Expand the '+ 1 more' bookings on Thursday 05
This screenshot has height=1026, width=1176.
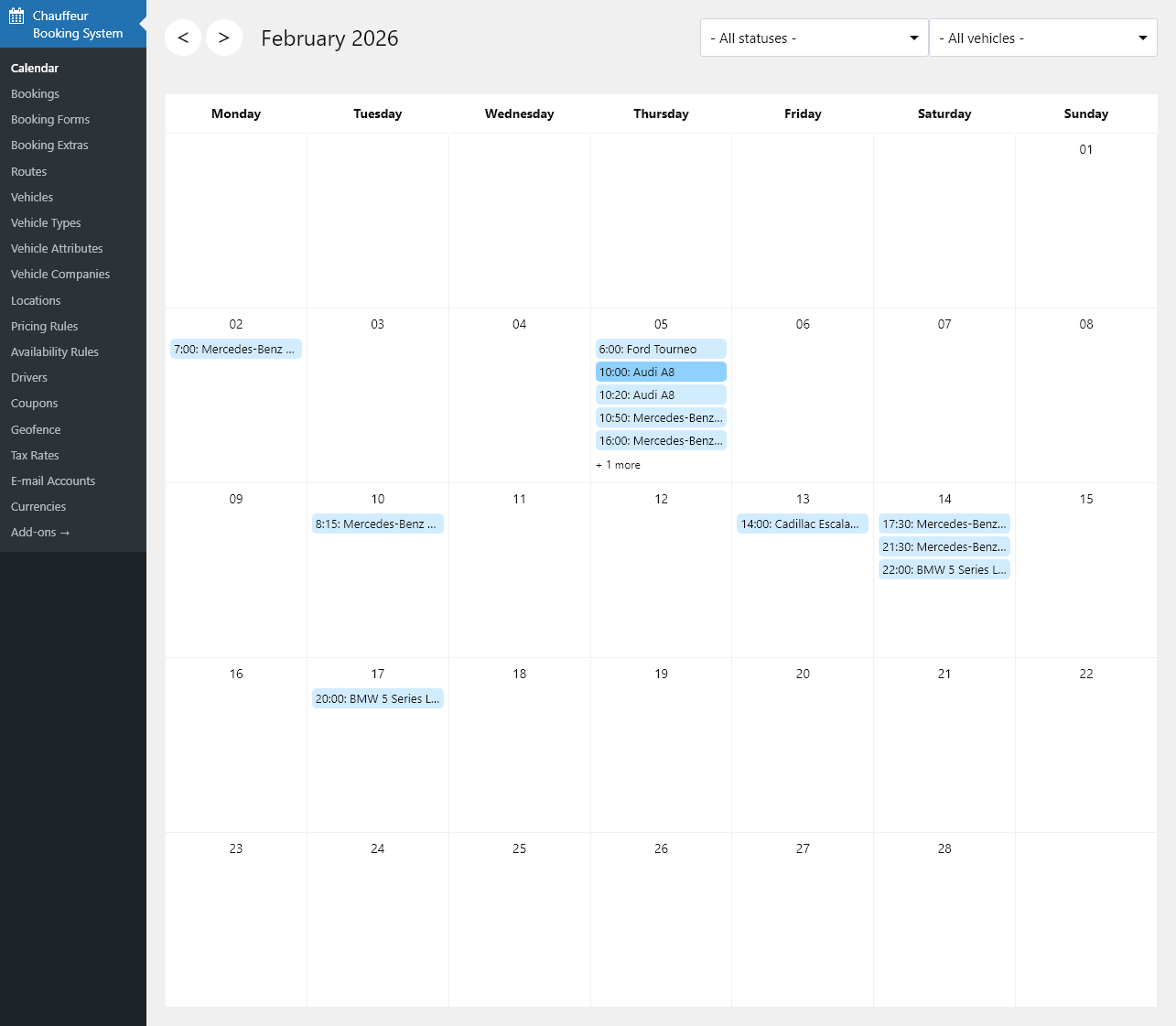click(619, 465)
